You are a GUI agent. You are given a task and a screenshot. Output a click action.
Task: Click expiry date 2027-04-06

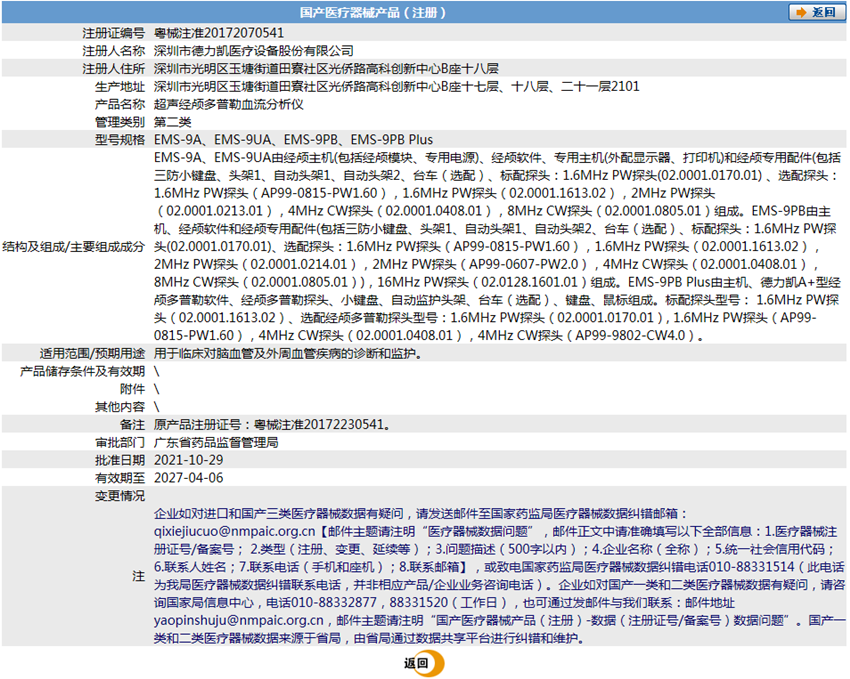(189, 478)
